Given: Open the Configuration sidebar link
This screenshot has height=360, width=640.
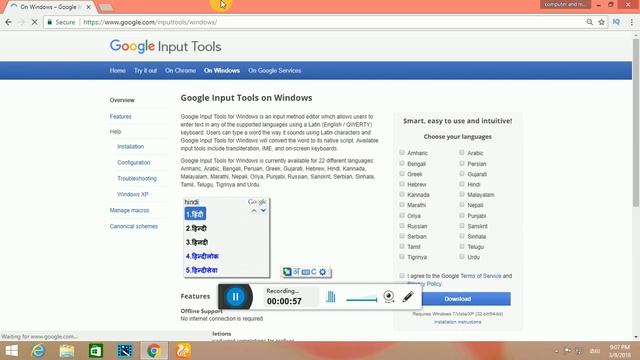Looking at the screenshot, I should click(133, 162).
